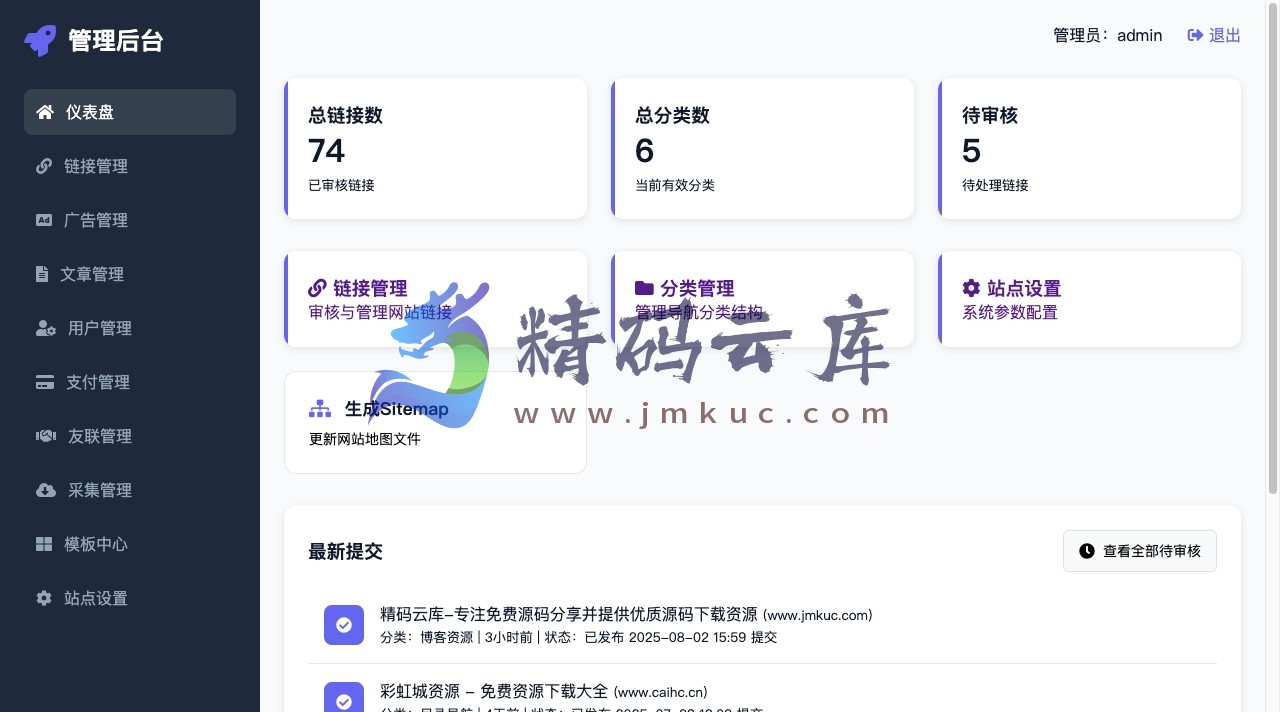
Task: Click the grid icon beside 模板中心
Action: (x=44, y=544)
